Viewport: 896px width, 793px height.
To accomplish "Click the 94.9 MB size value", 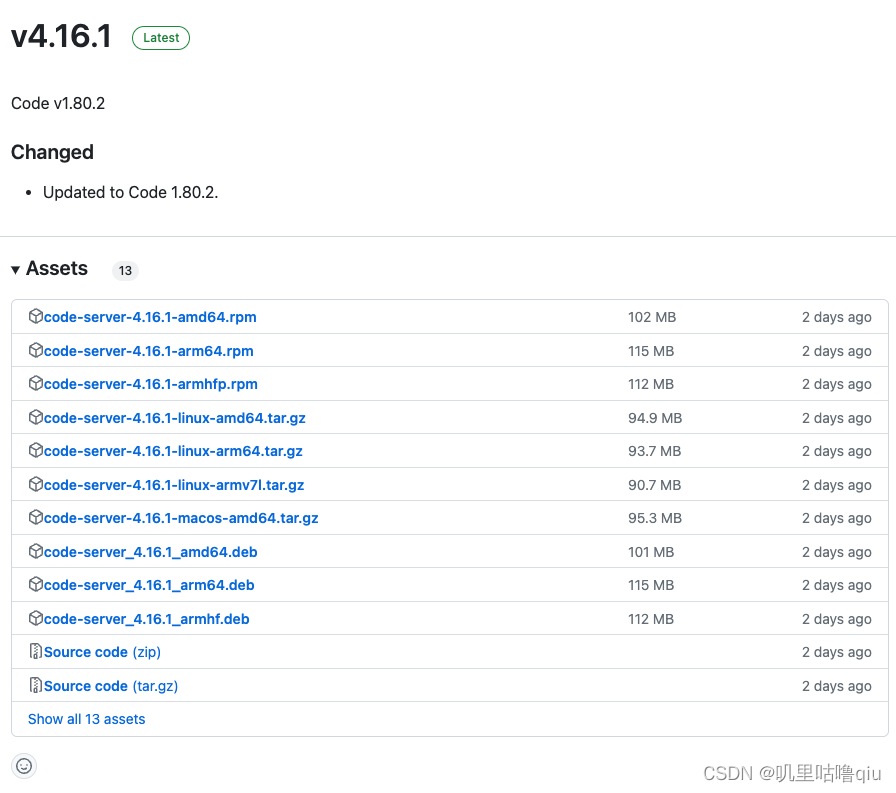I will click(655, 418).
